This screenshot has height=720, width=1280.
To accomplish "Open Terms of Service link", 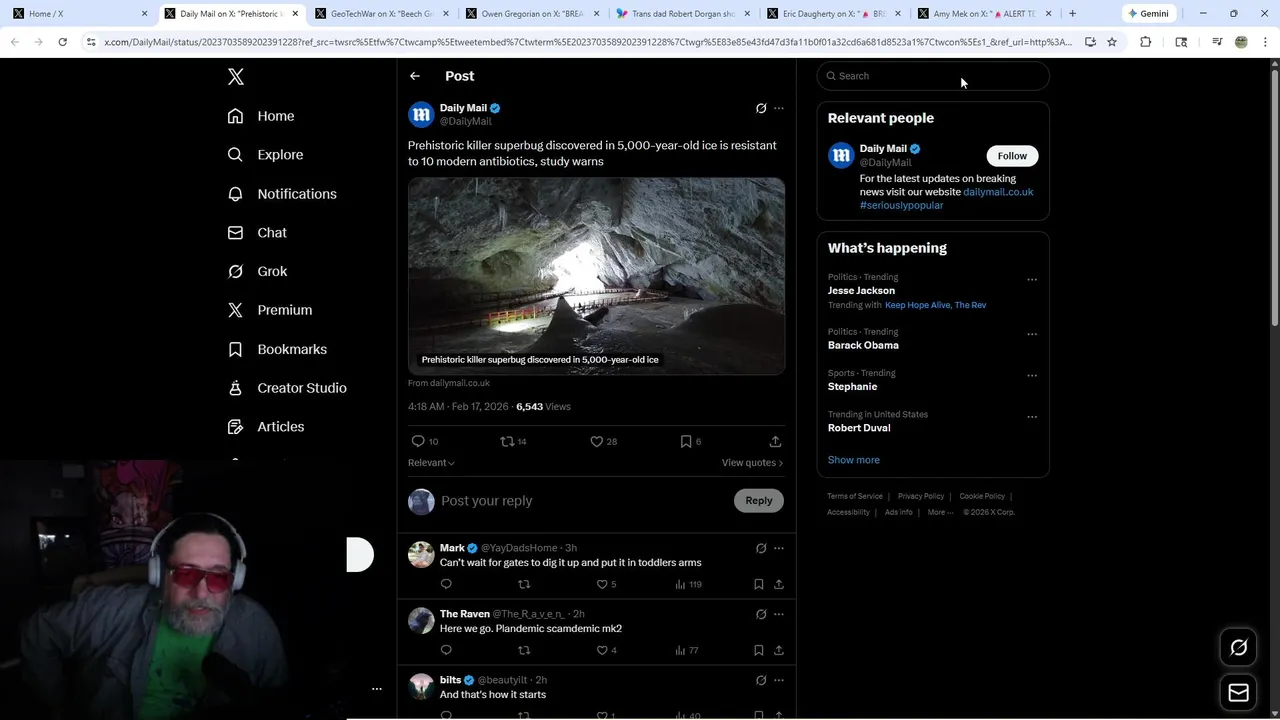I will coord(855,496).
